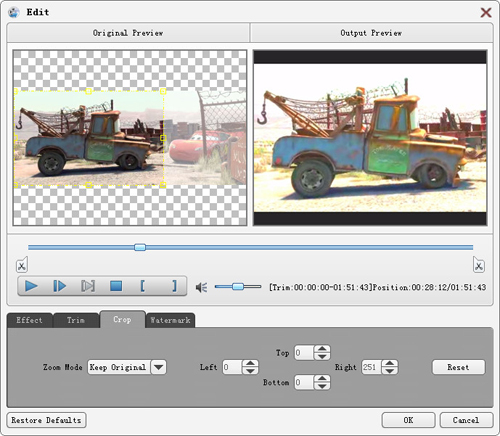
Task: Click Restore Defaults button
Action: 46,420
